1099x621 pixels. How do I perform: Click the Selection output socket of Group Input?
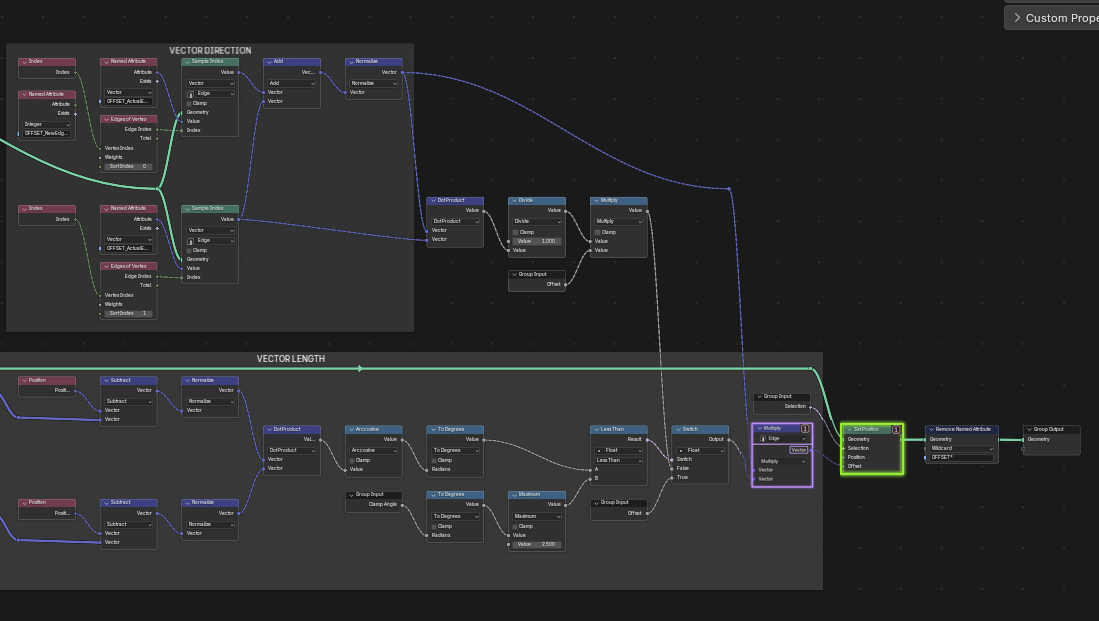[811, 407]
